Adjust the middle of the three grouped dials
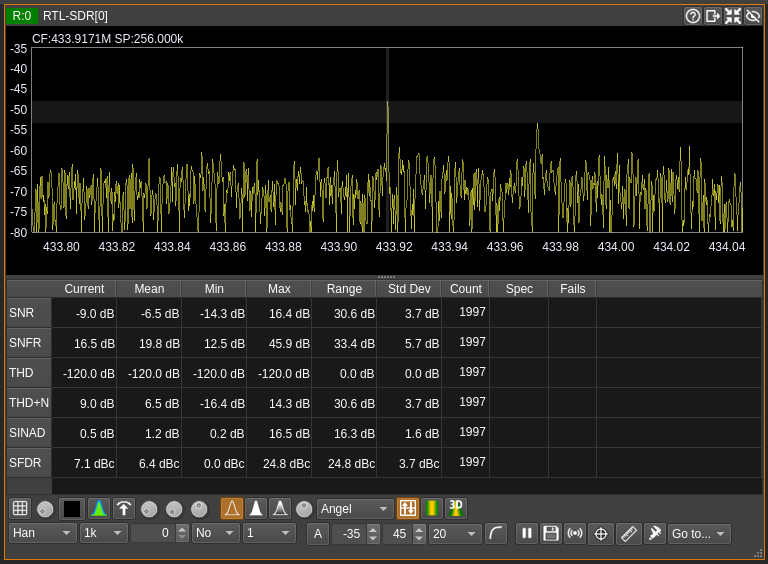Image resolution: width=768 pixels, height=564 pixels. [174, 509]
